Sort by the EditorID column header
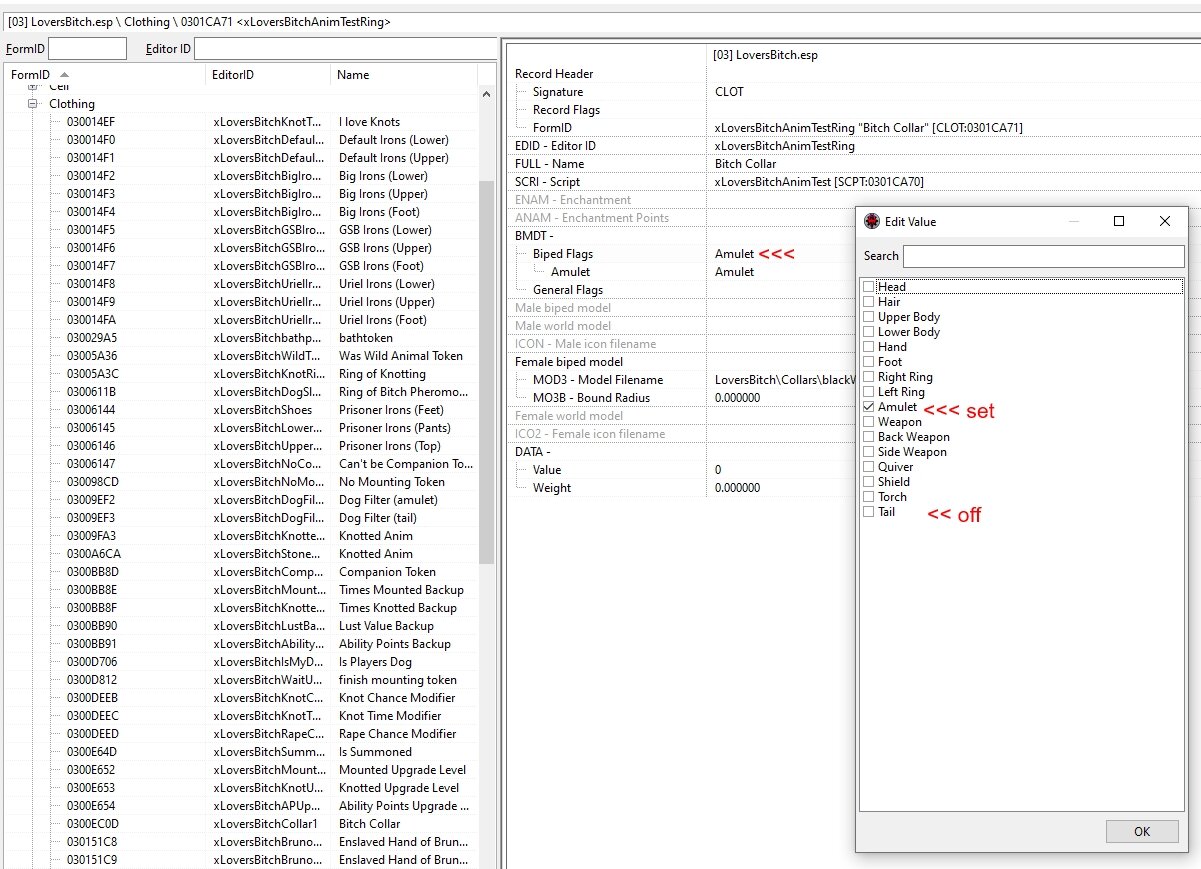 coord(268,74)
